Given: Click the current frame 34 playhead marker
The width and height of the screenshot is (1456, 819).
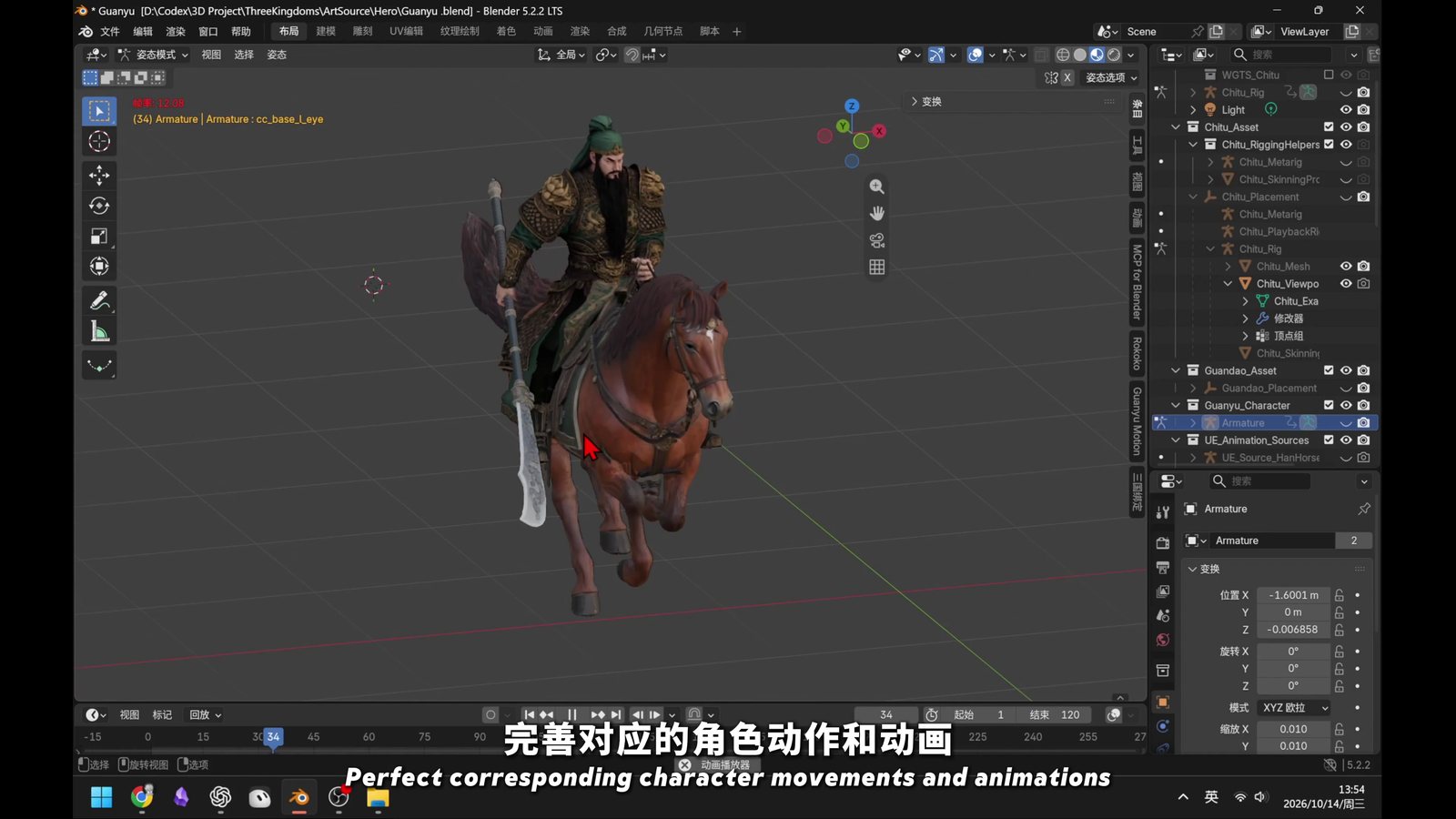Looking at the screenshot, I should pos(273,736).
